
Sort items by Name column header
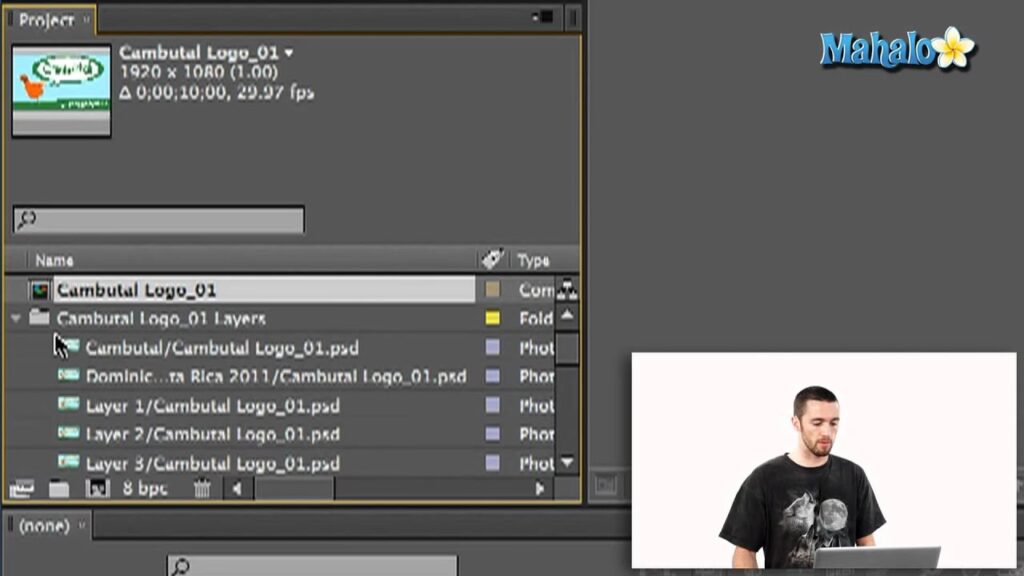tap(55, 260)
